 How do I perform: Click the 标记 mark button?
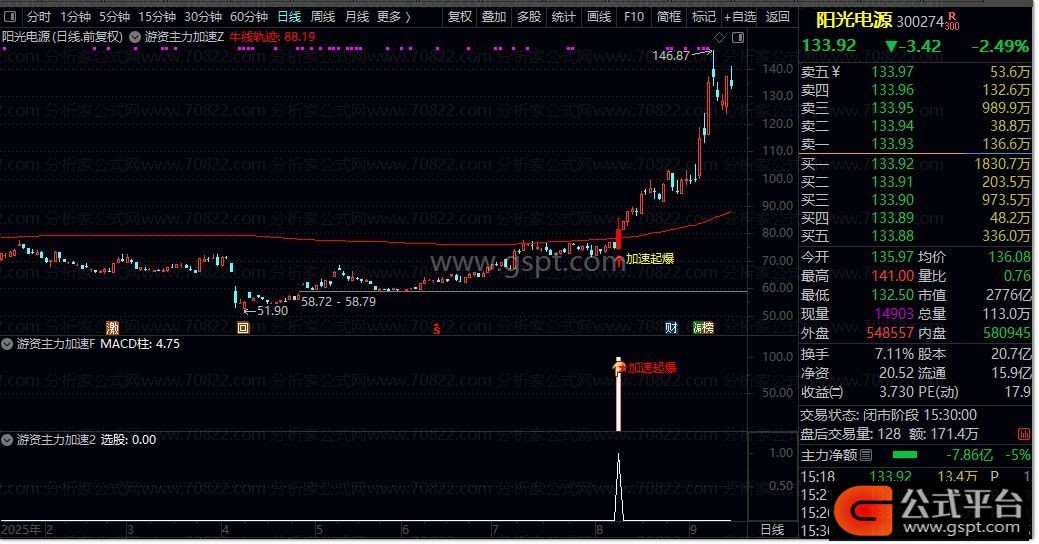click(703, 17)
